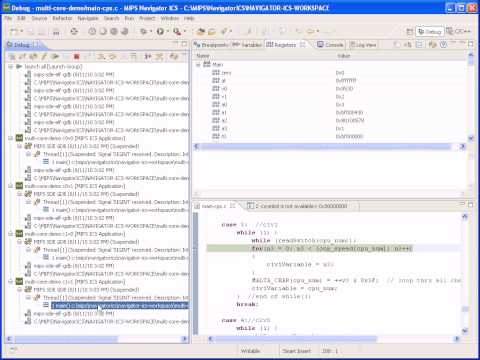Click the C/C++ perspective icon at top right
This screenshot has width=480, height=360.
tap(458, 31)
